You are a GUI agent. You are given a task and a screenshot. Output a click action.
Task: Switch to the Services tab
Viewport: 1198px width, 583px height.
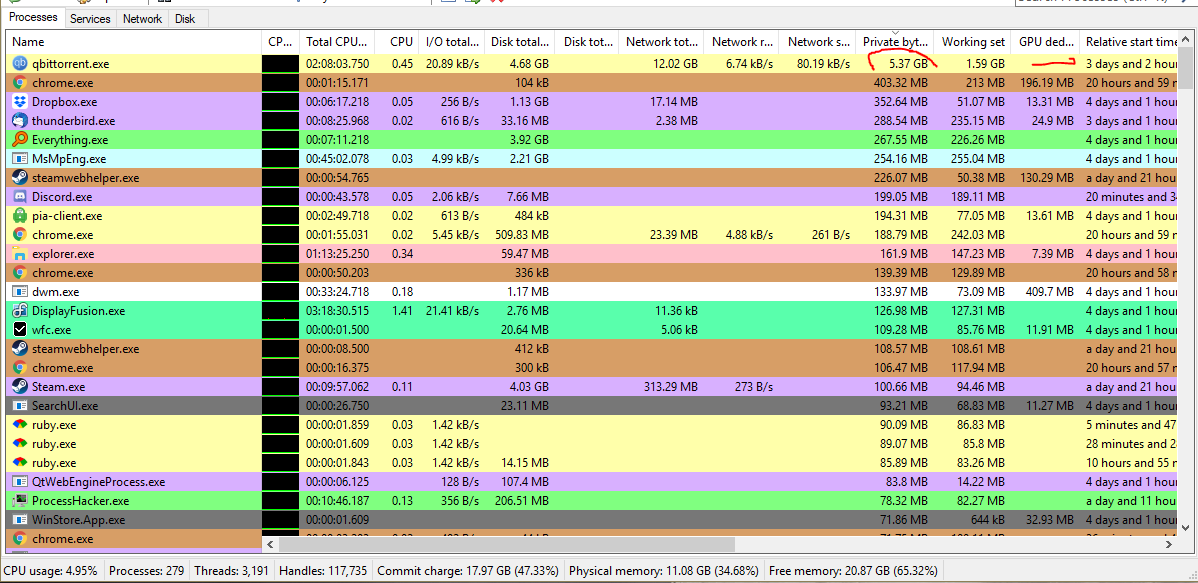[90, 17]
